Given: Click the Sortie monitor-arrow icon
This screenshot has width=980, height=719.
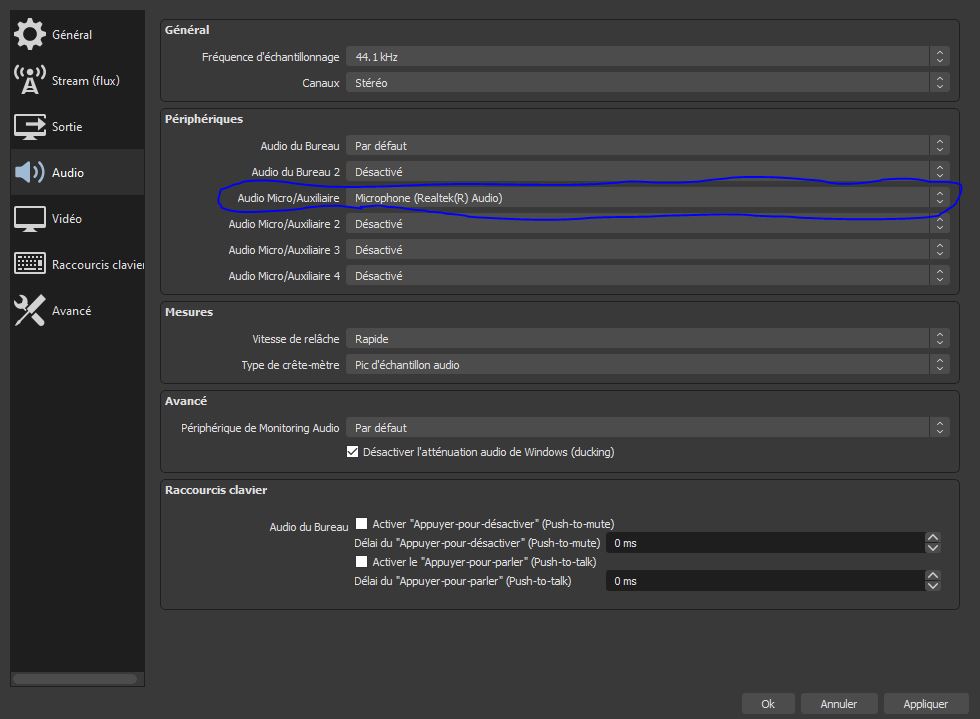Looking at the screenshot, I should [x=29, y=126].
